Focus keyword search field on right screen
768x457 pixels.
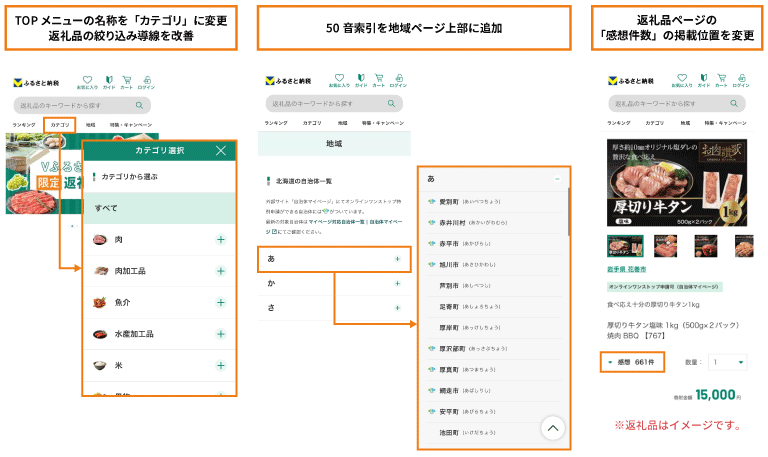pos(677,103)
